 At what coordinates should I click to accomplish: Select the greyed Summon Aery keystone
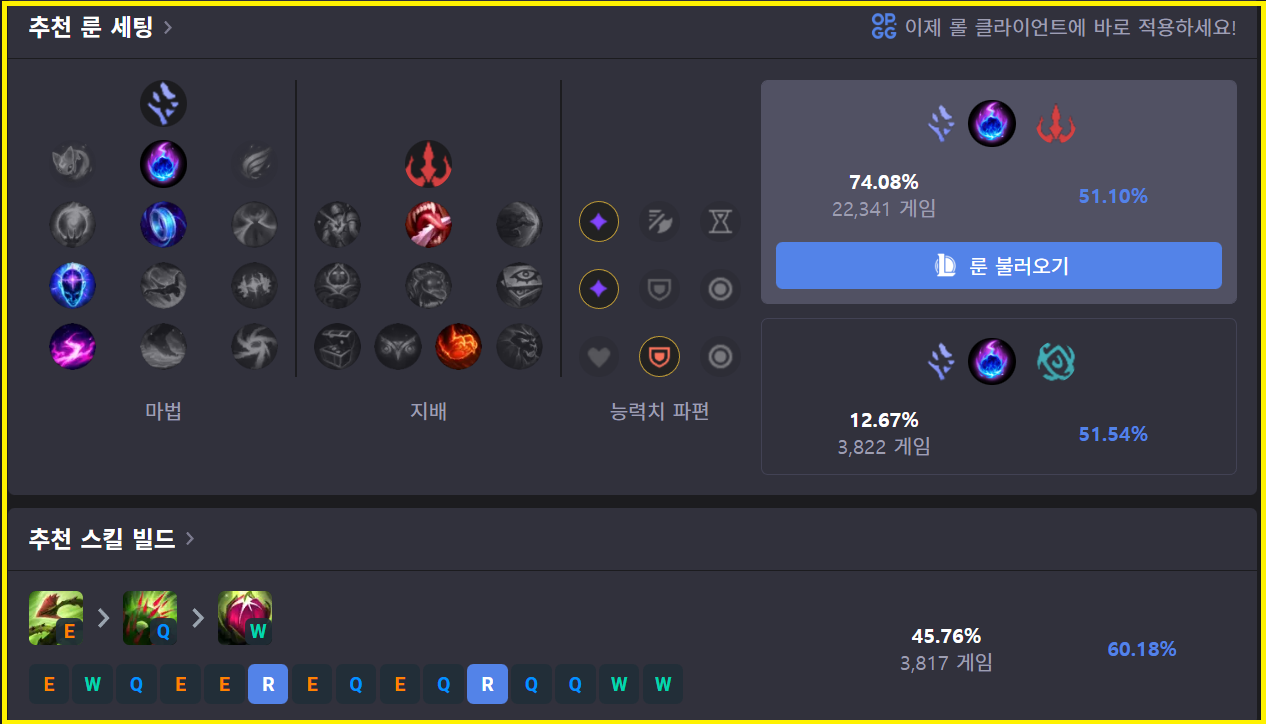[x=73, y=164]
